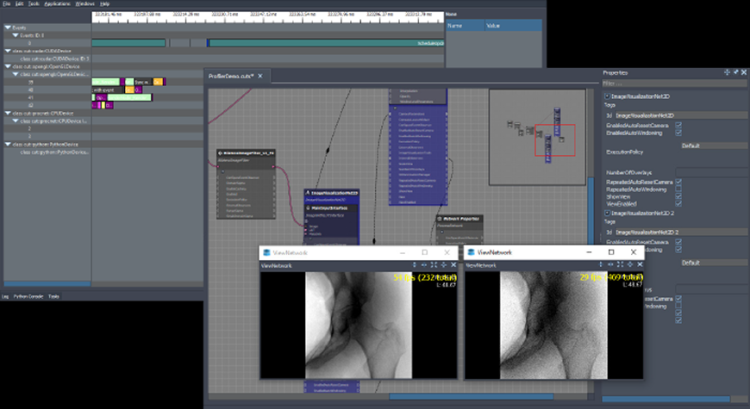Open the File menu
This screenshot has width=750, height=409.
click(x=7, y=3)
